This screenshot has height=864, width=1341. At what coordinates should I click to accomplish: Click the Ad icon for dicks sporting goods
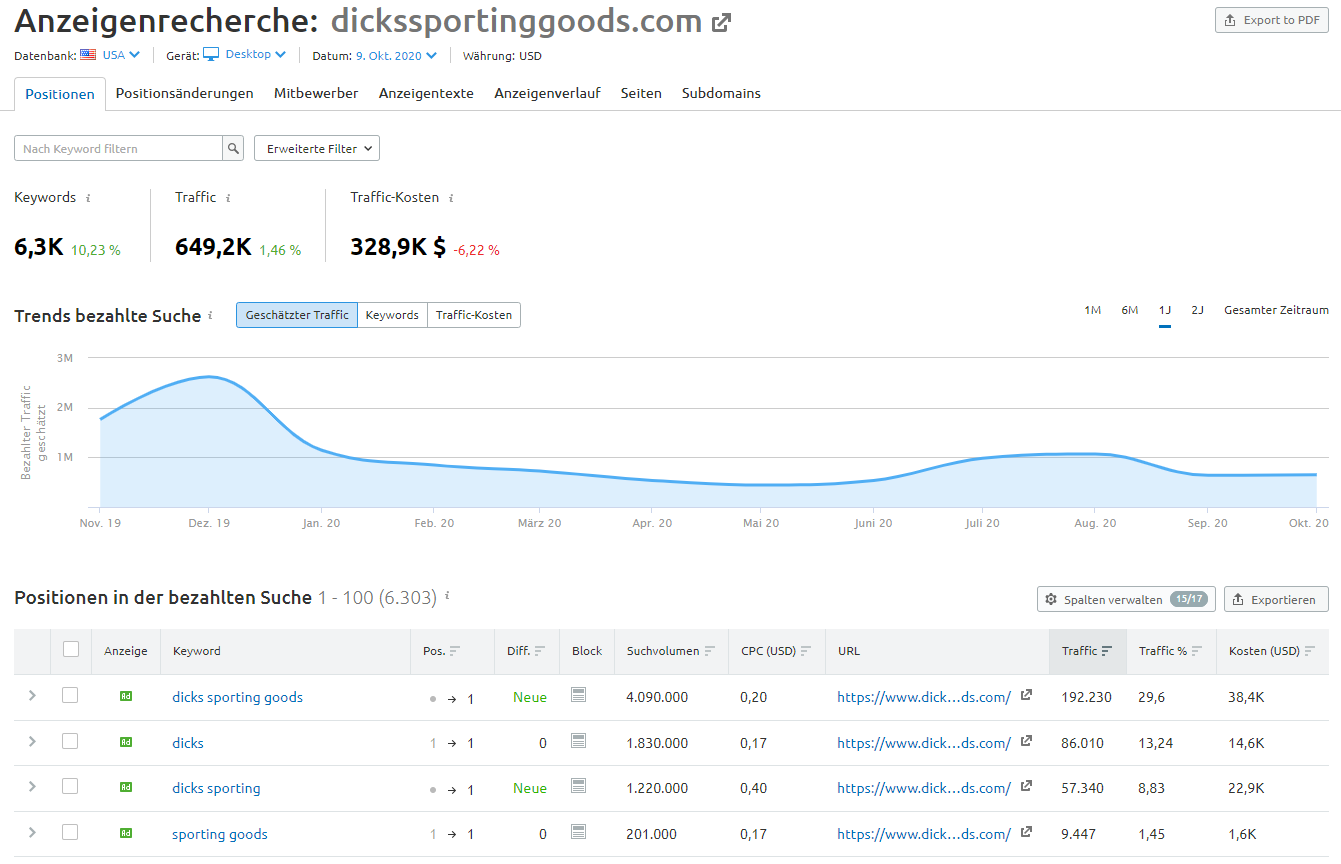(x=126, y=696)
